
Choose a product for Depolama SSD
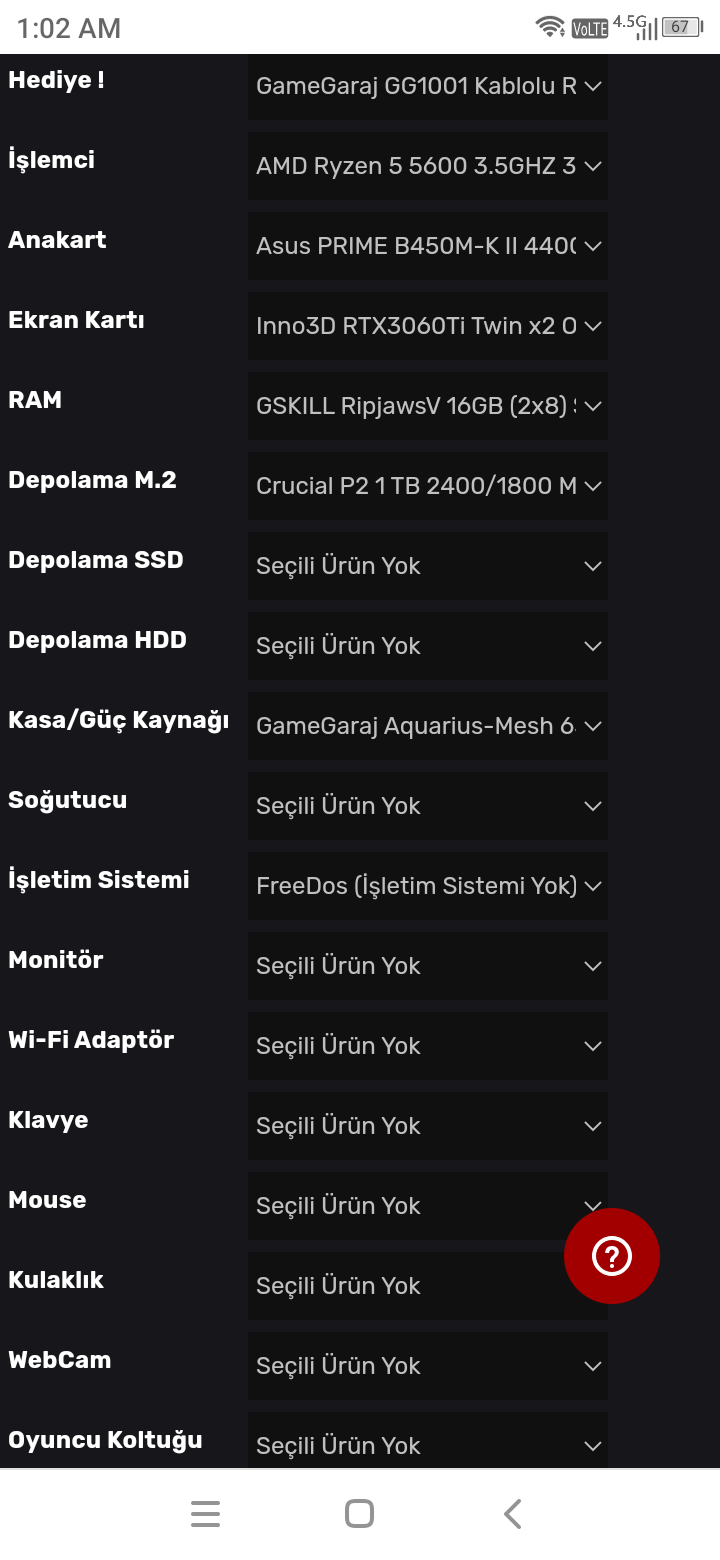coord(428,566)
